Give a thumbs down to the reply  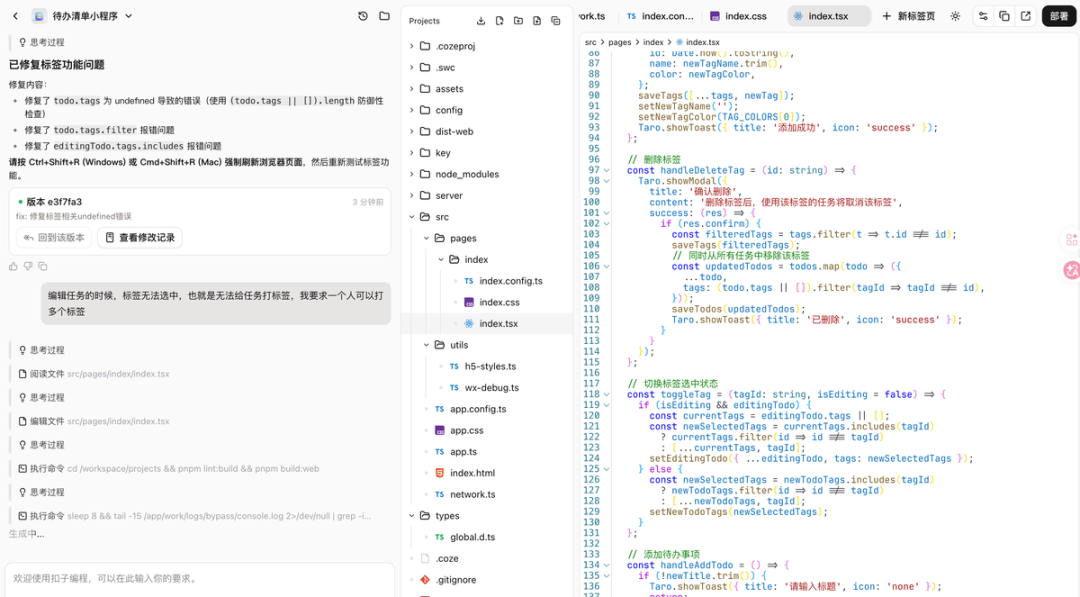28,266
